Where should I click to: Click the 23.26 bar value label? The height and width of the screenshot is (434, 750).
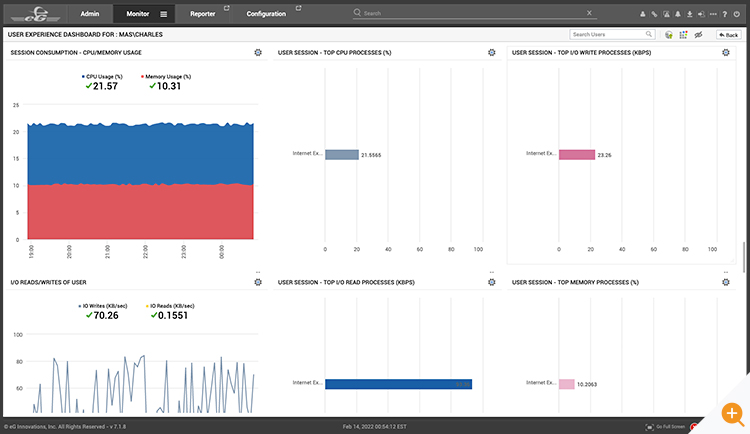point(604,155)
